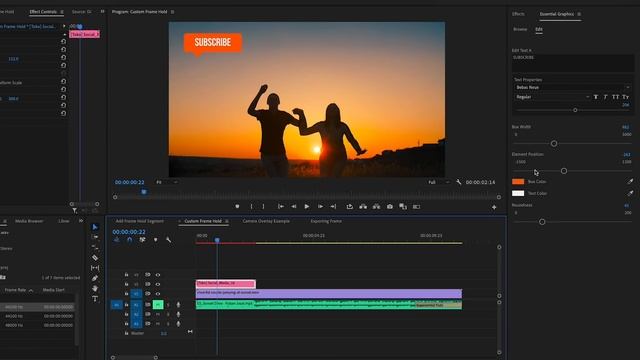The width and height of the screenshot is (640, 360).
Task: Toggle visibility eye for track V1
Action: click(x=158, y=293)
